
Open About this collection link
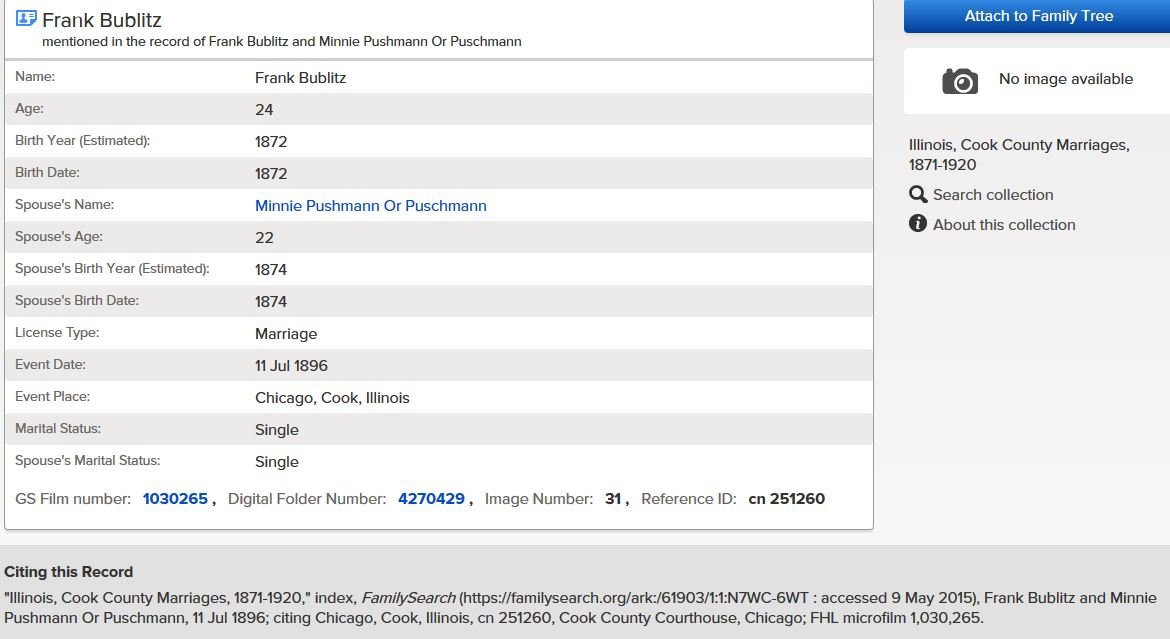point(1004,225)
